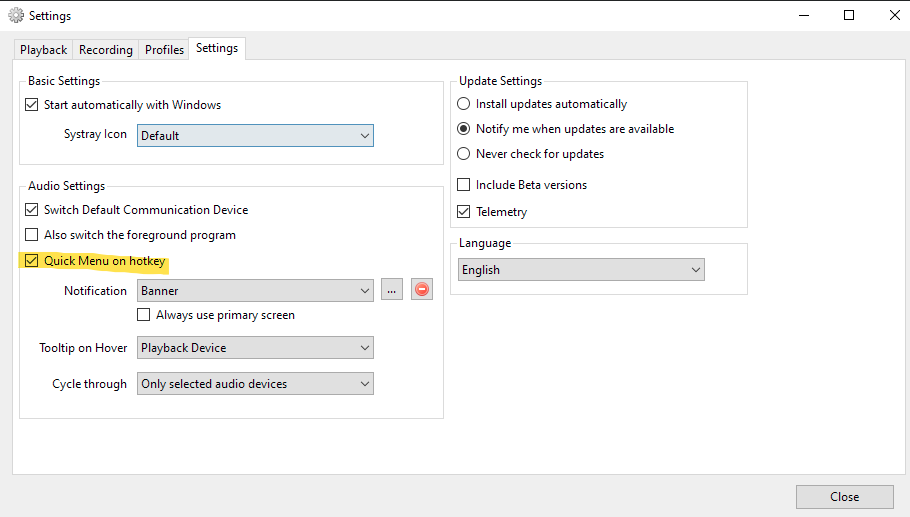Select the Settings tab
The height and width of the screenshot is (517, 910).
217,48
